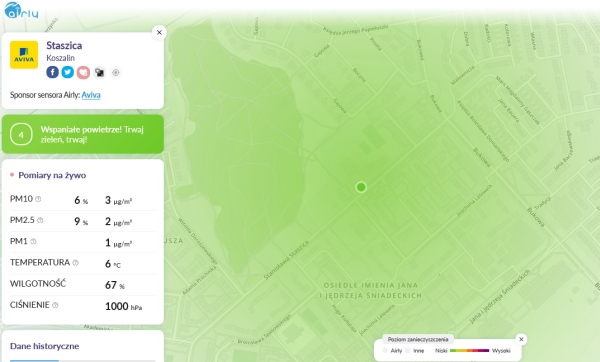
Task: Center the map using the locate icon
Action: [116, 72]
